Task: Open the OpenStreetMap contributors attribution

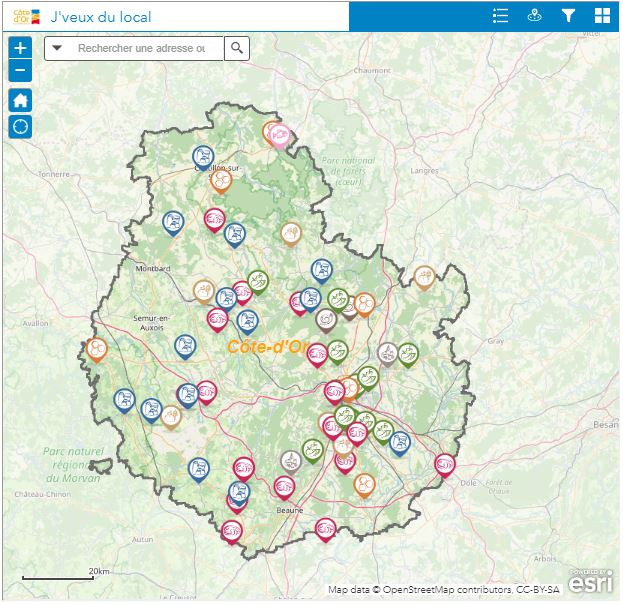Action: [x=443, y=589]
